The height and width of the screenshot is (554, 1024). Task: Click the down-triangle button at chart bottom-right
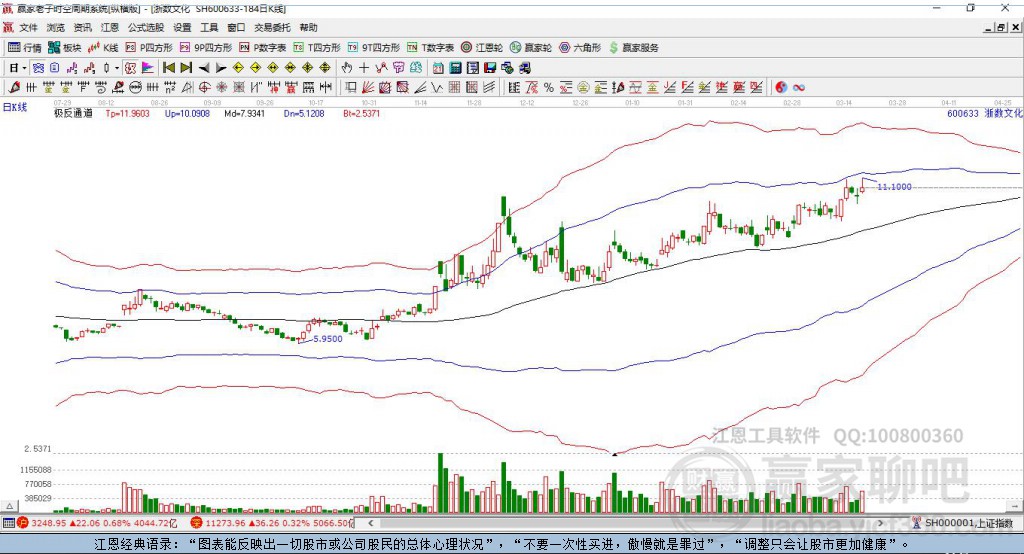point(1014,506)
